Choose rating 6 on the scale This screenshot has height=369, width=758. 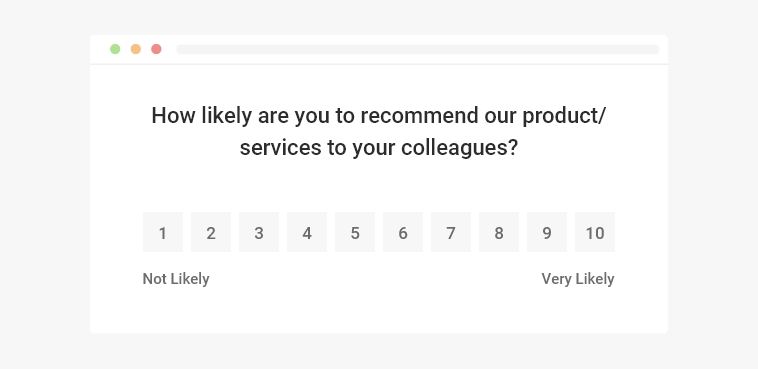[x=403, y=232]
